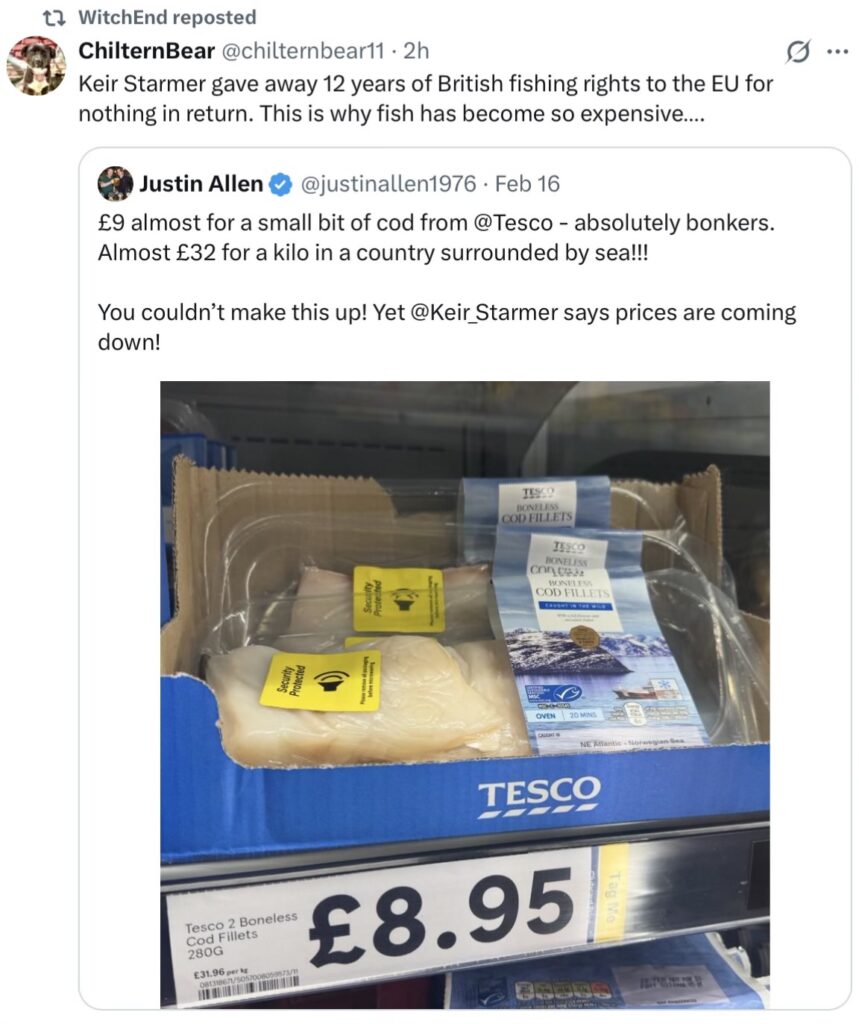Open ChilternBear's profile avatar

pyautogui.click(x=36, y=65)
